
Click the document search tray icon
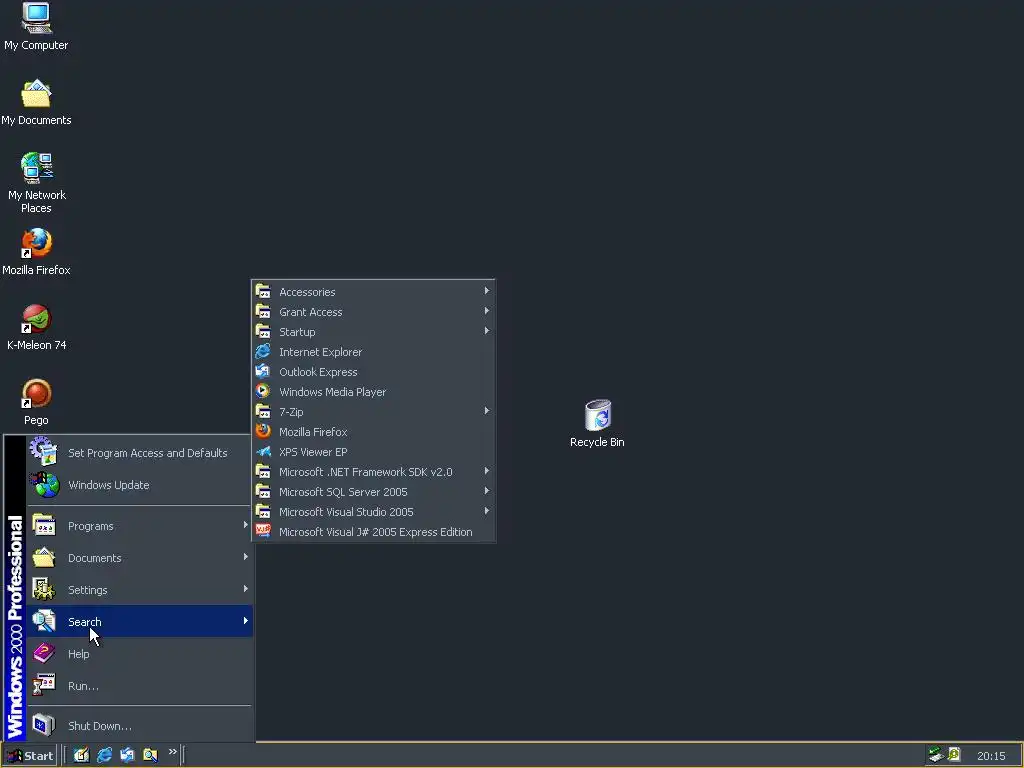pyautogui.click(x=954, y=755)
